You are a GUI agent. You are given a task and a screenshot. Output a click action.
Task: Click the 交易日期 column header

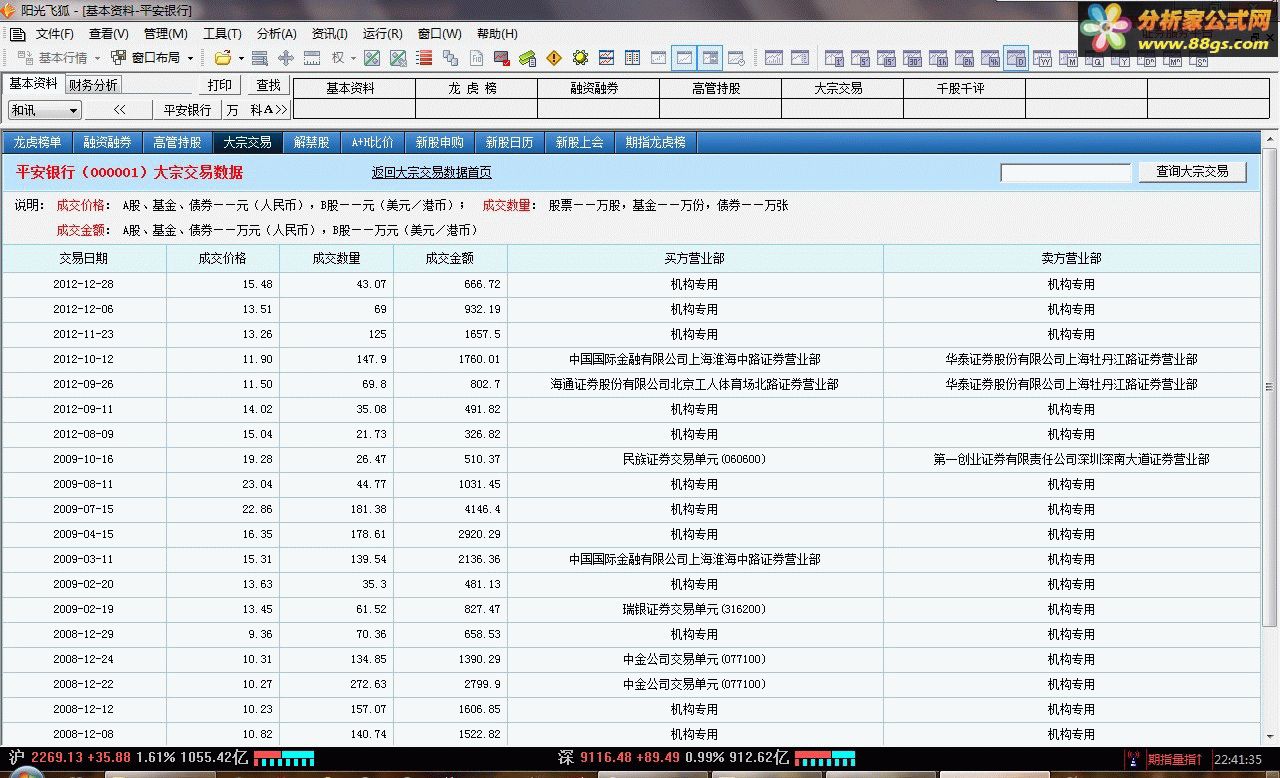pyautogui.click(x=84, y=258)
